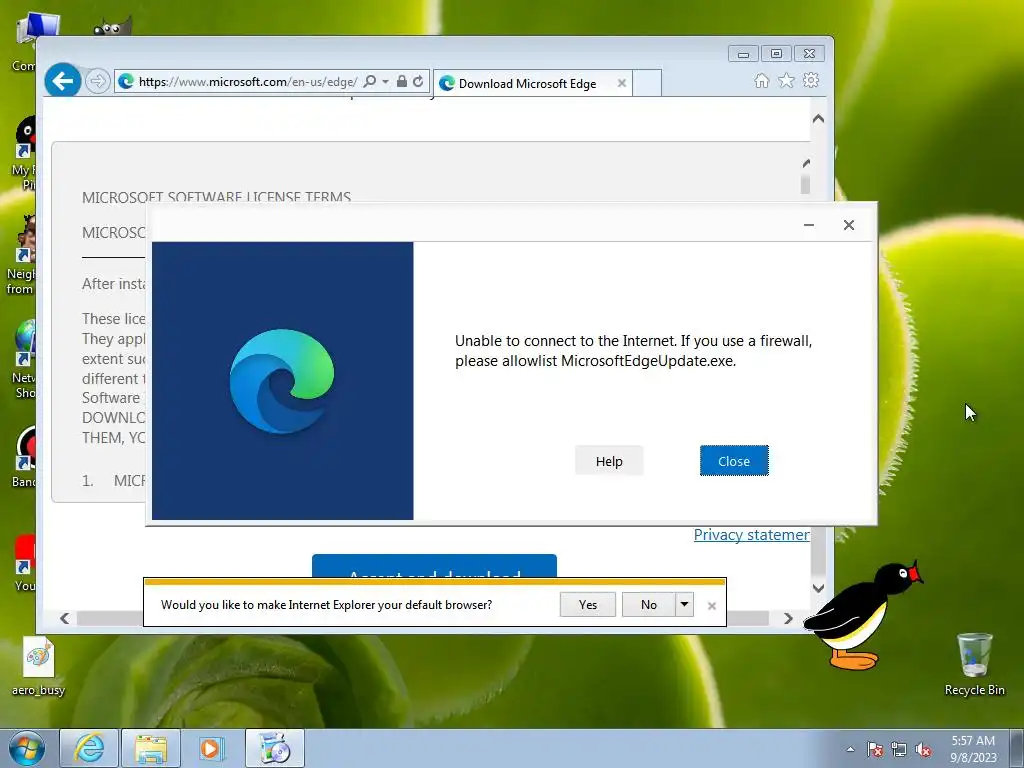Select the Recycle Bin desktop icon

point(974,664)
